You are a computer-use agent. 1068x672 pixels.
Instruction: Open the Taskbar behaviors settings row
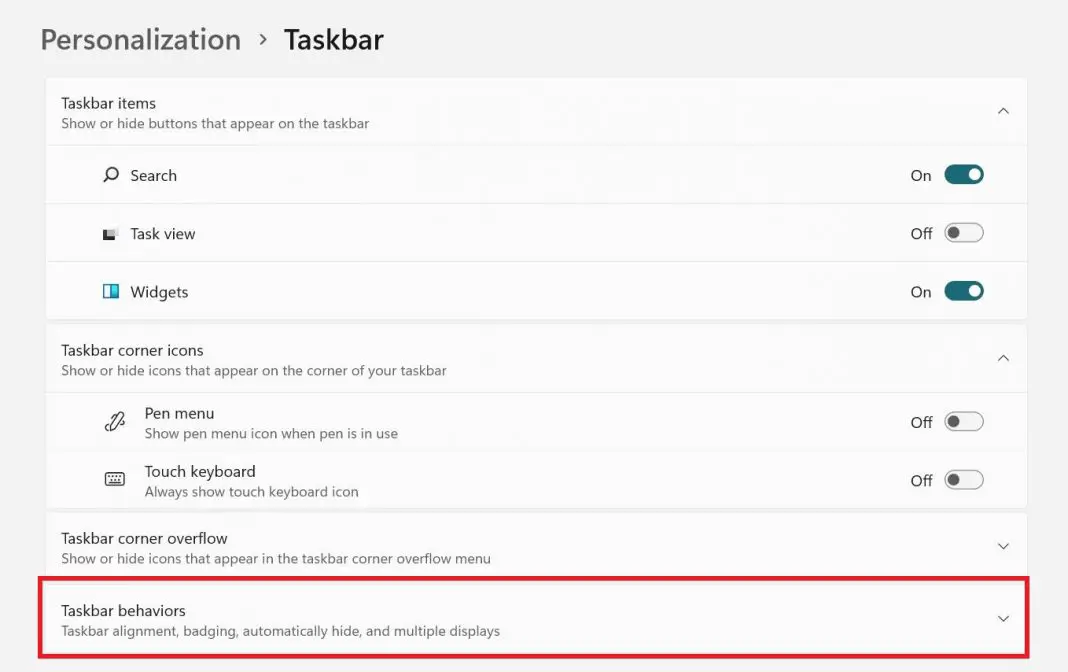tap(534, 618)
